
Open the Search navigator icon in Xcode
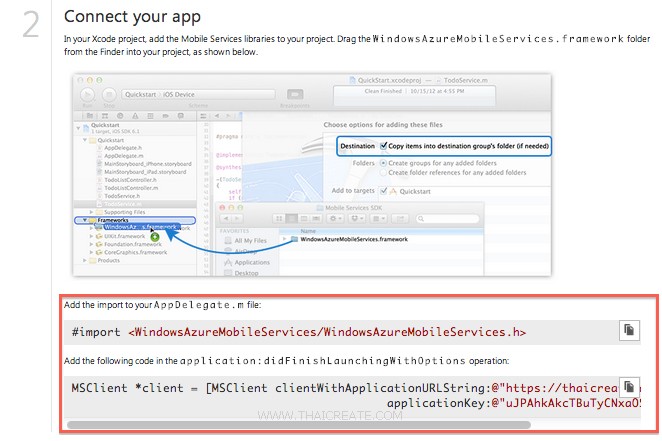(x=120, y=116)
